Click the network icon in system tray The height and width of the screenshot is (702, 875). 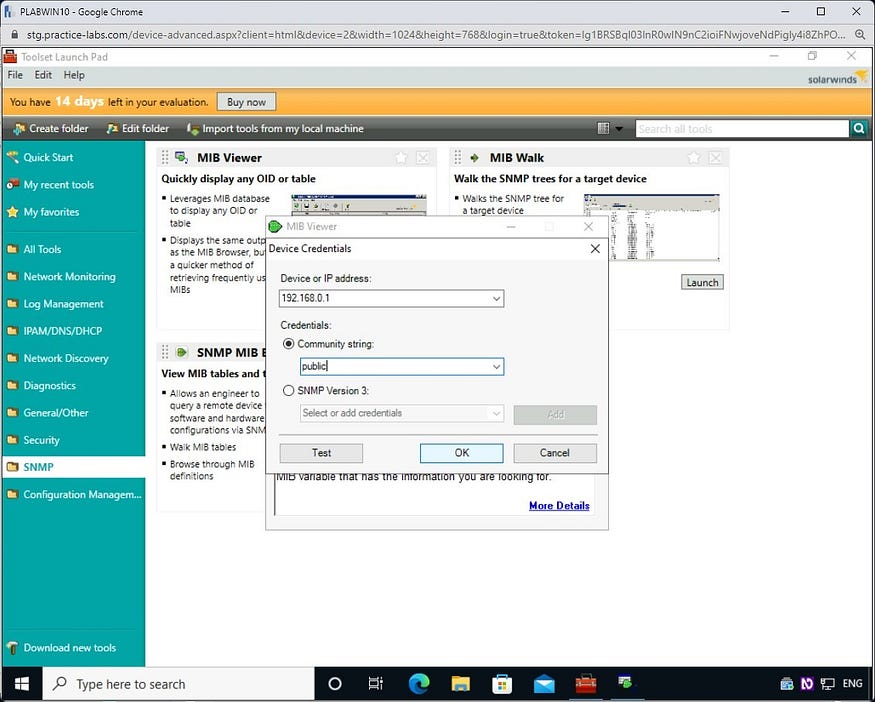[828, 684]
